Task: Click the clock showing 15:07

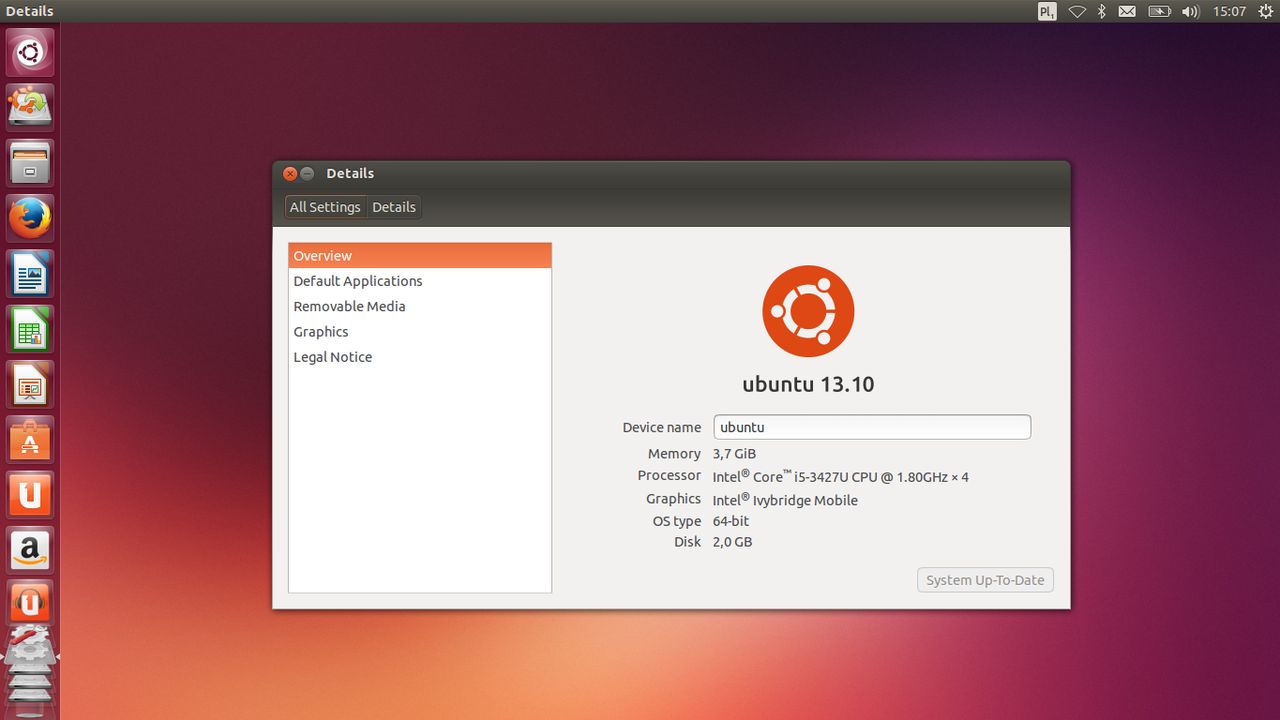Action: coord(1229,11)
